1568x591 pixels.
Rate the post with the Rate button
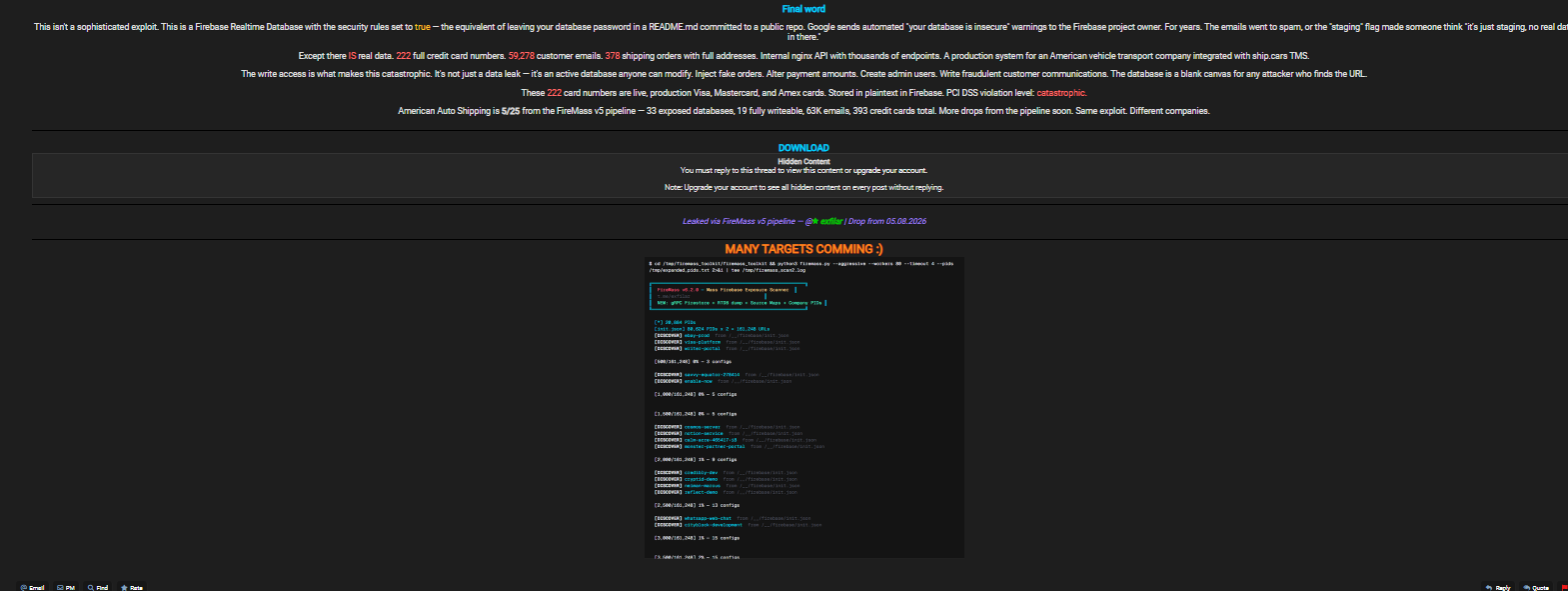coord(132,587)
